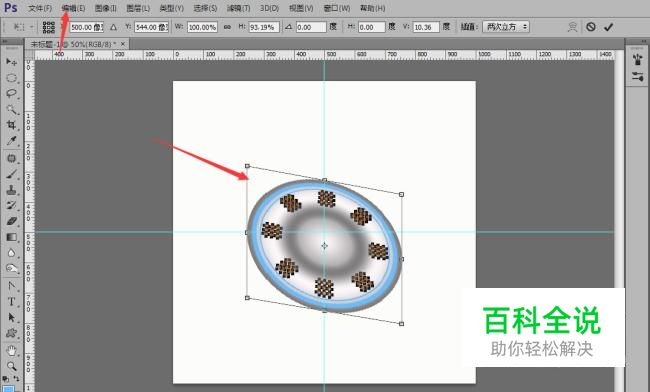Select the Pen tool
Viewport: 650px width, 392px height.
pyautogui.click(x=11, y=286)
